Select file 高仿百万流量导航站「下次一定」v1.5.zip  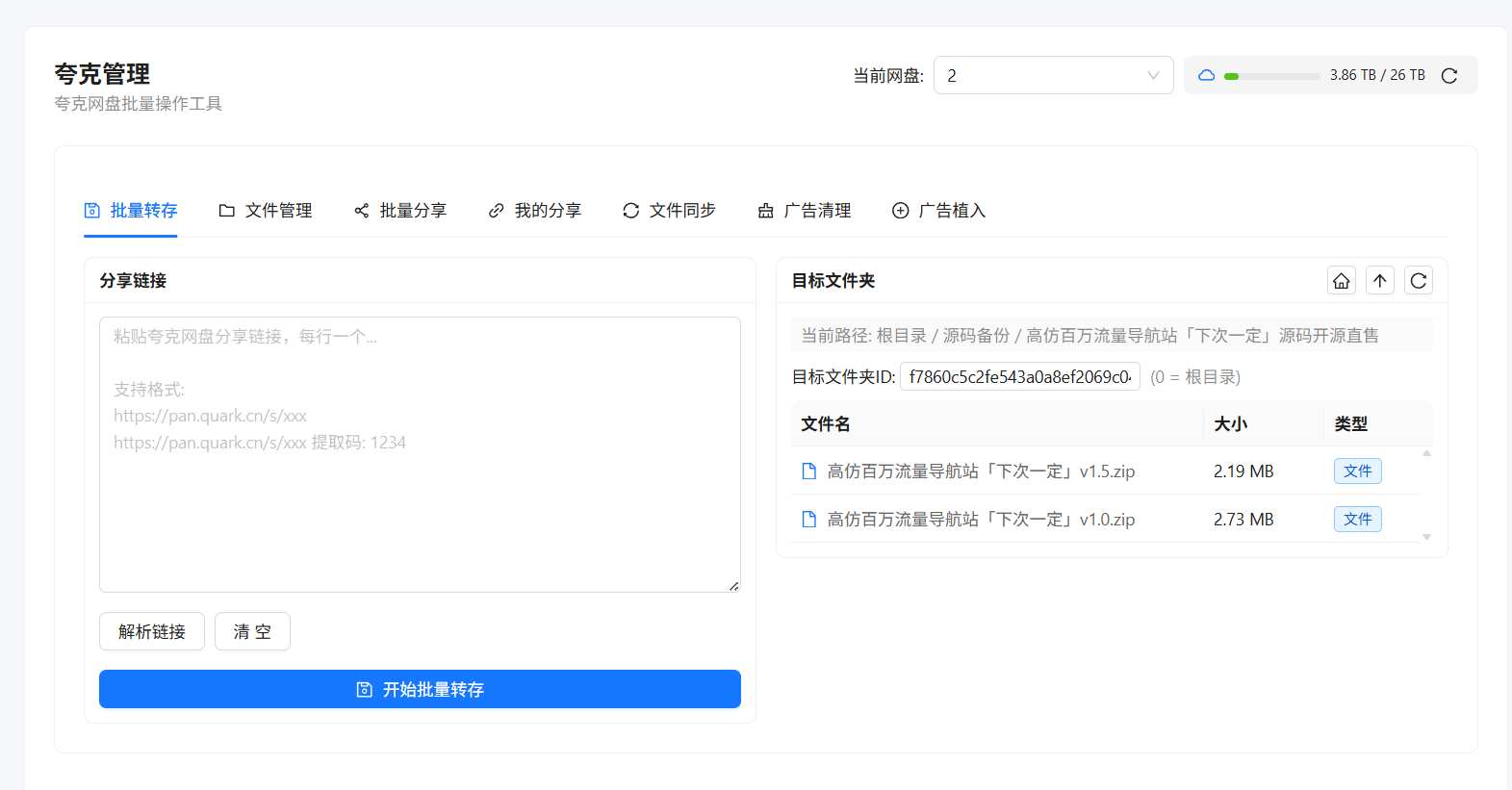tap(981, 471)
